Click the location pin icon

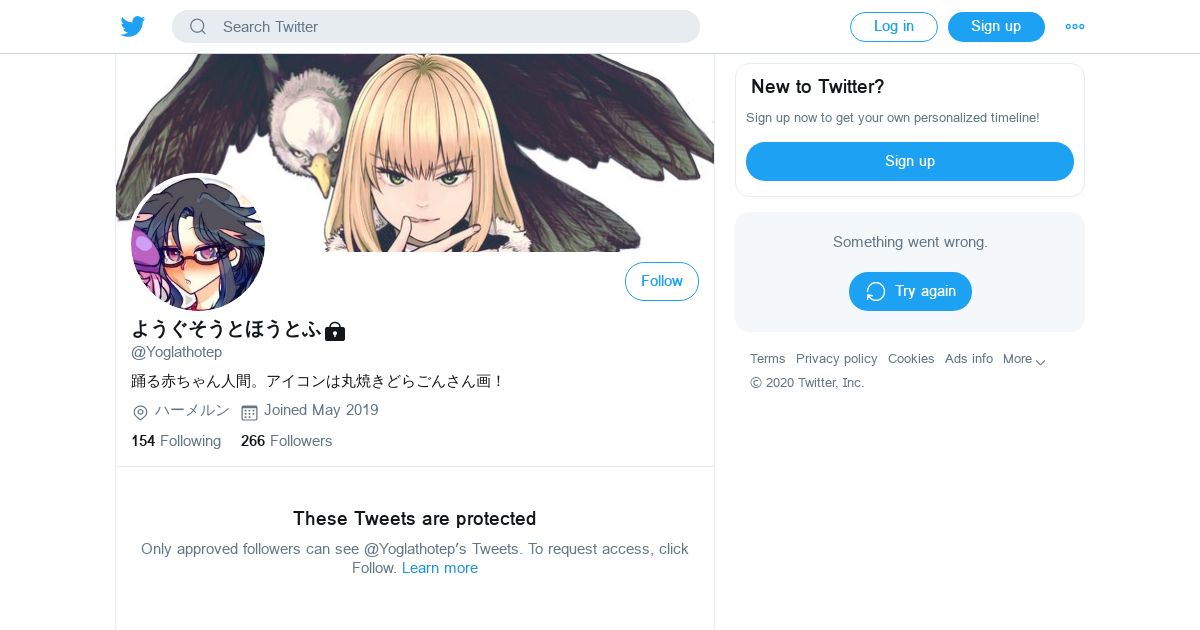(140, 412)
